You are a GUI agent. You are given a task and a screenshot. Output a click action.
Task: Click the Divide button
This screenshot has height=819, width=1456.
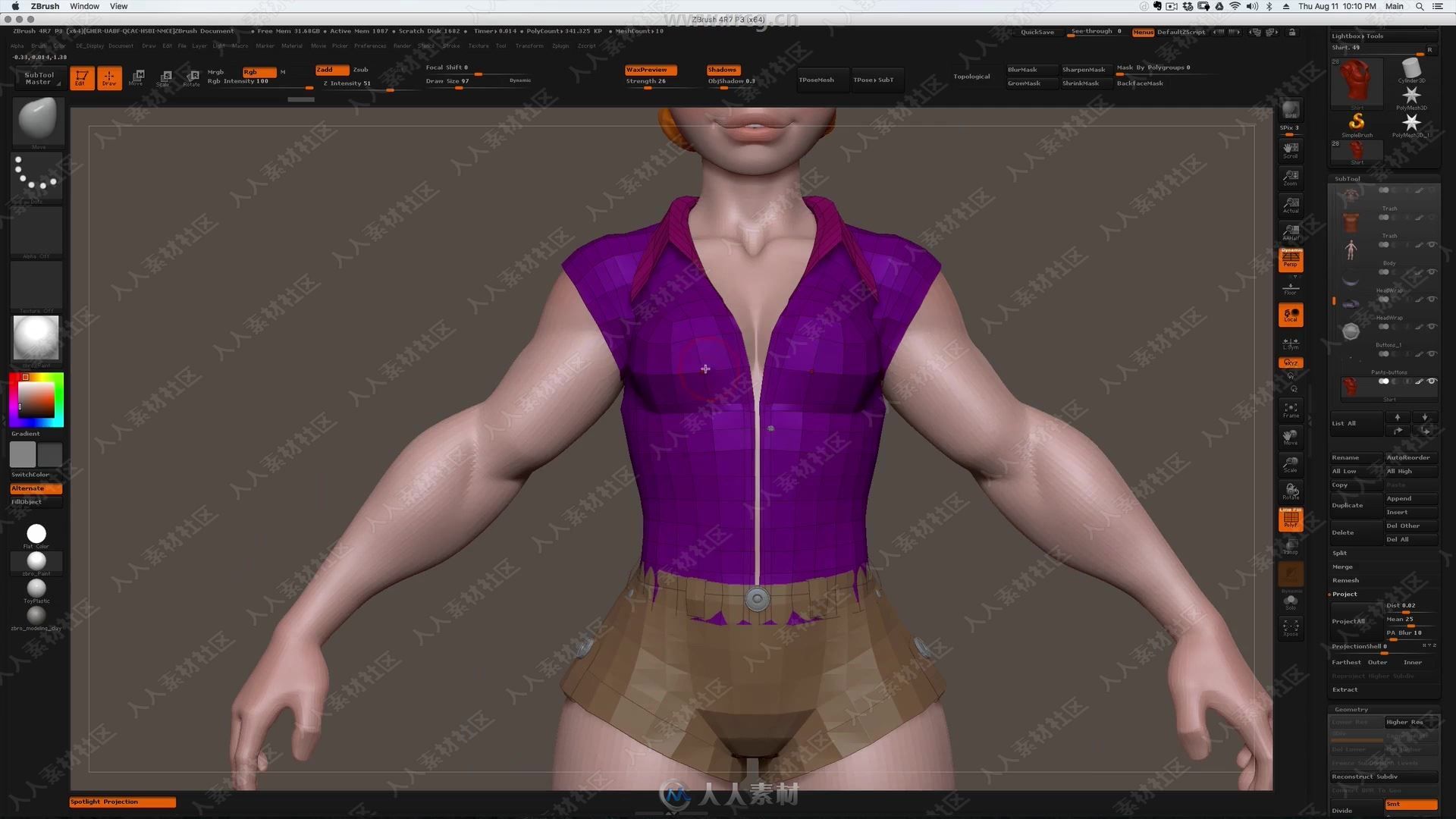click(1356, 811)
